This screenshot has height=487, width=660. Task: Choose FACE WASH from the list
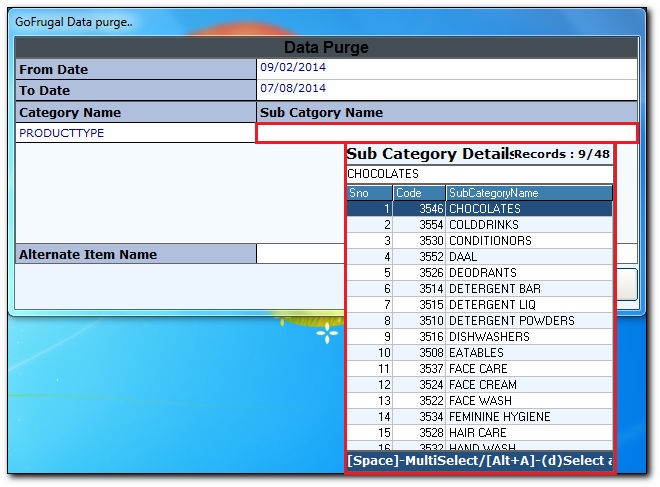click(482, 401)
